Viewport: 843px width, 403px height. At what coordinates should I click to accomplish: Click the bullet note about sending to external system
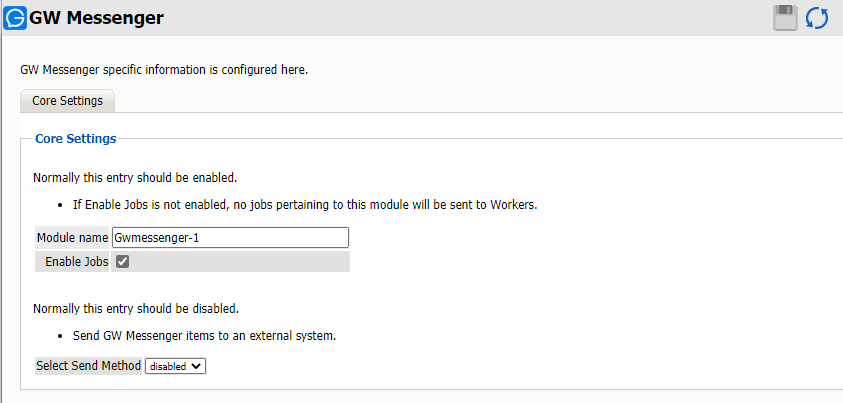coord(204,335)
